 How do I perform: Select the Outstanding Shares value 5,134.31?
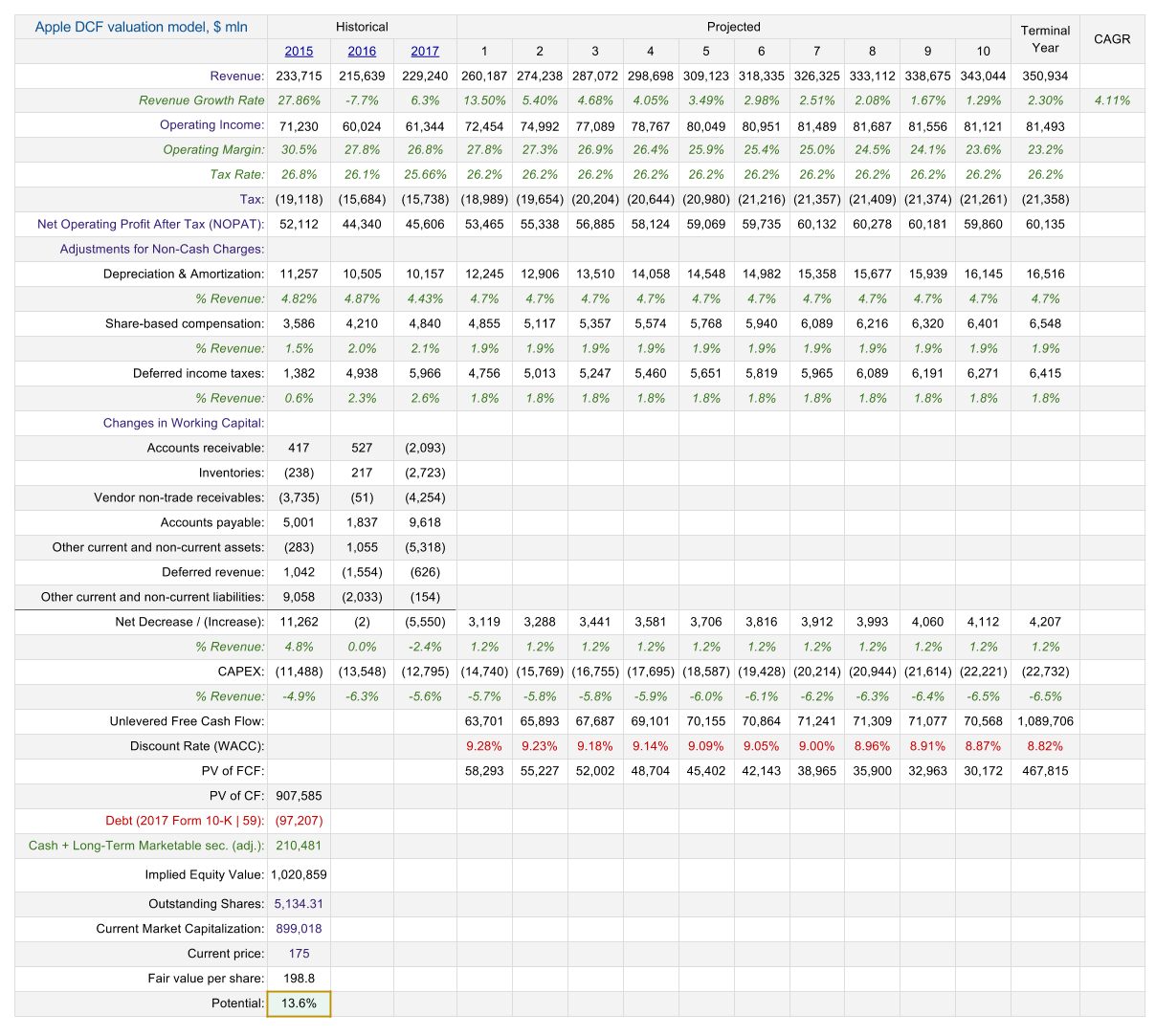tap(299, 904)
